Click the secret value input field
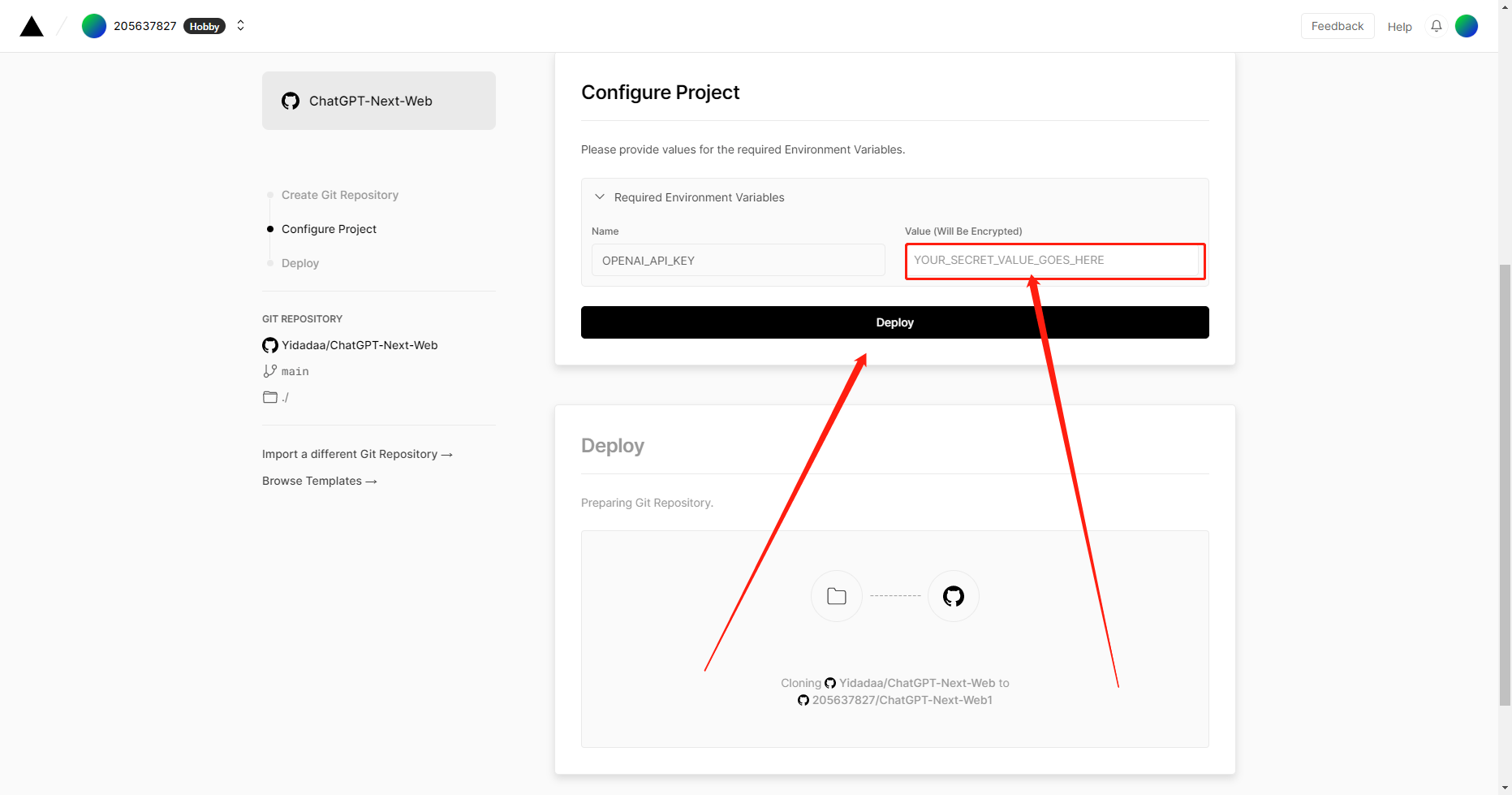The height and width of the screenshot is (795, 1512). click(x=1055, y=261)
